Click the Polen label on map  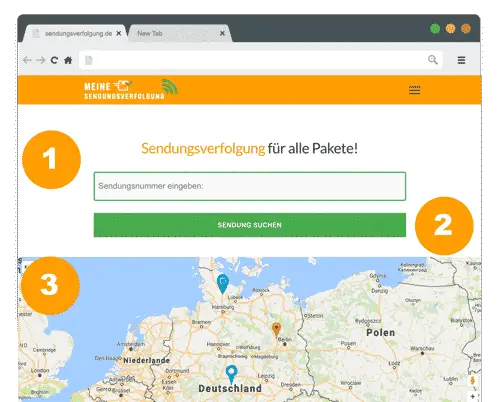pyautogui.click(x=381, y=332)
